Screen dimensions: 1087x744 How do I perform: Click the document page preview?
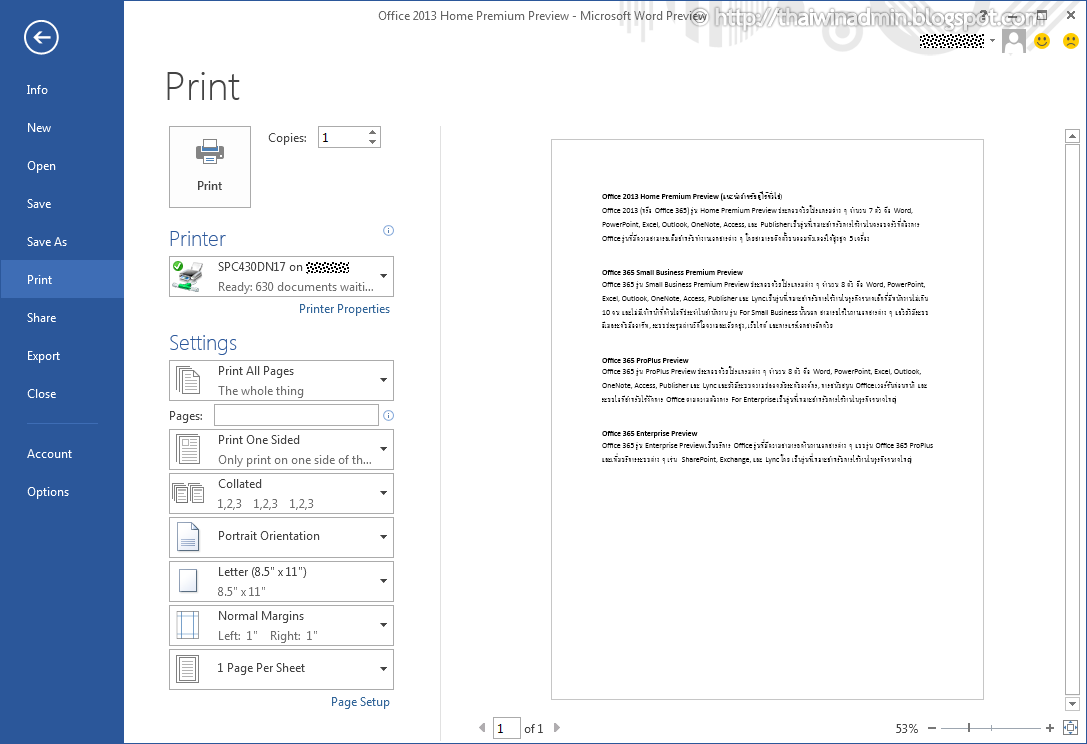pos(767,419)
